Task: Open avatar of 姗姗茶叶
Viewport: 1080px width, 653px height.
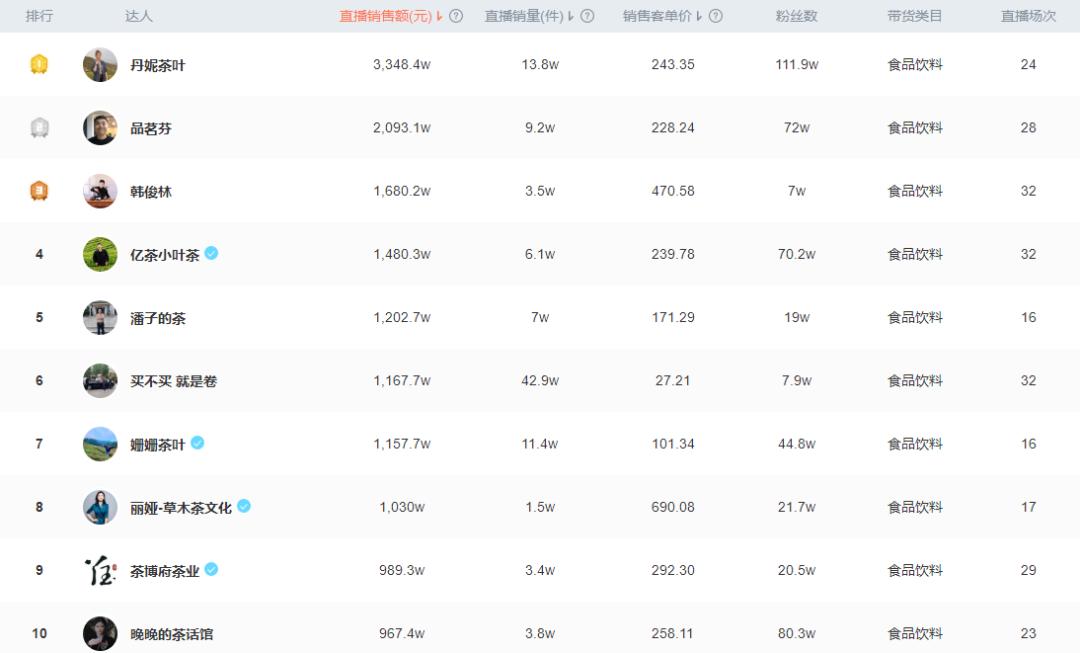Action: [100, 444]
